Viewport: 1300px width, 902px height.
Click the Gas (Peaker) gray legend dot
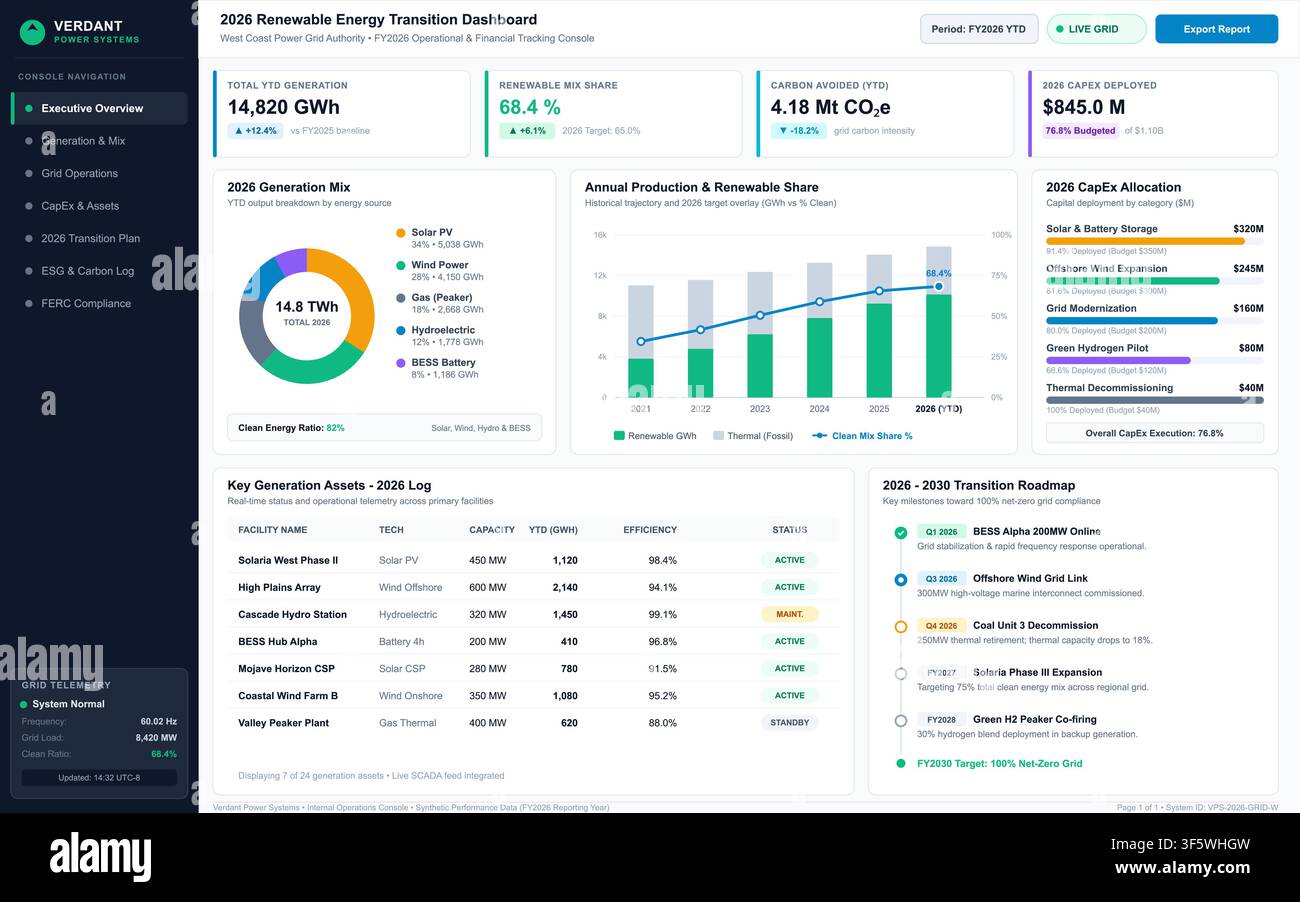coord(401,298)
